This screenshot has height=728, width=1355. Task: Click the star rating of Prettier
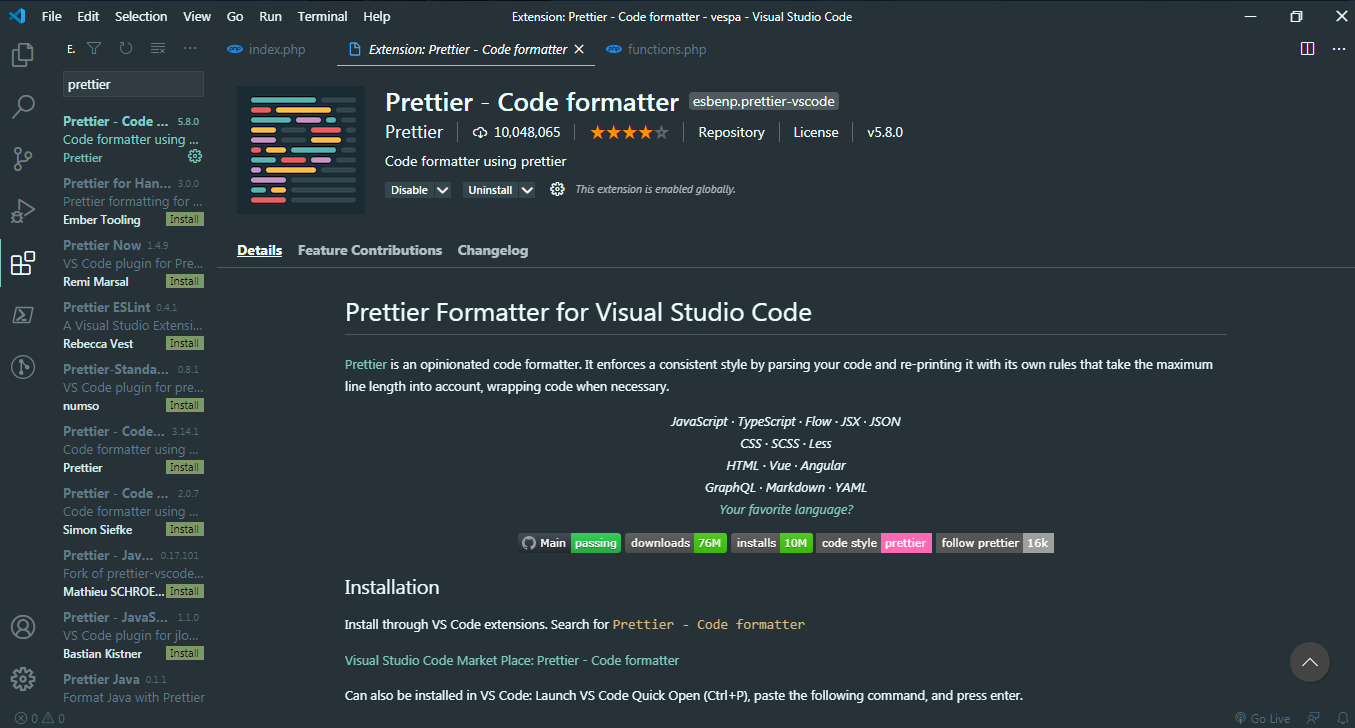click(629, 132)
